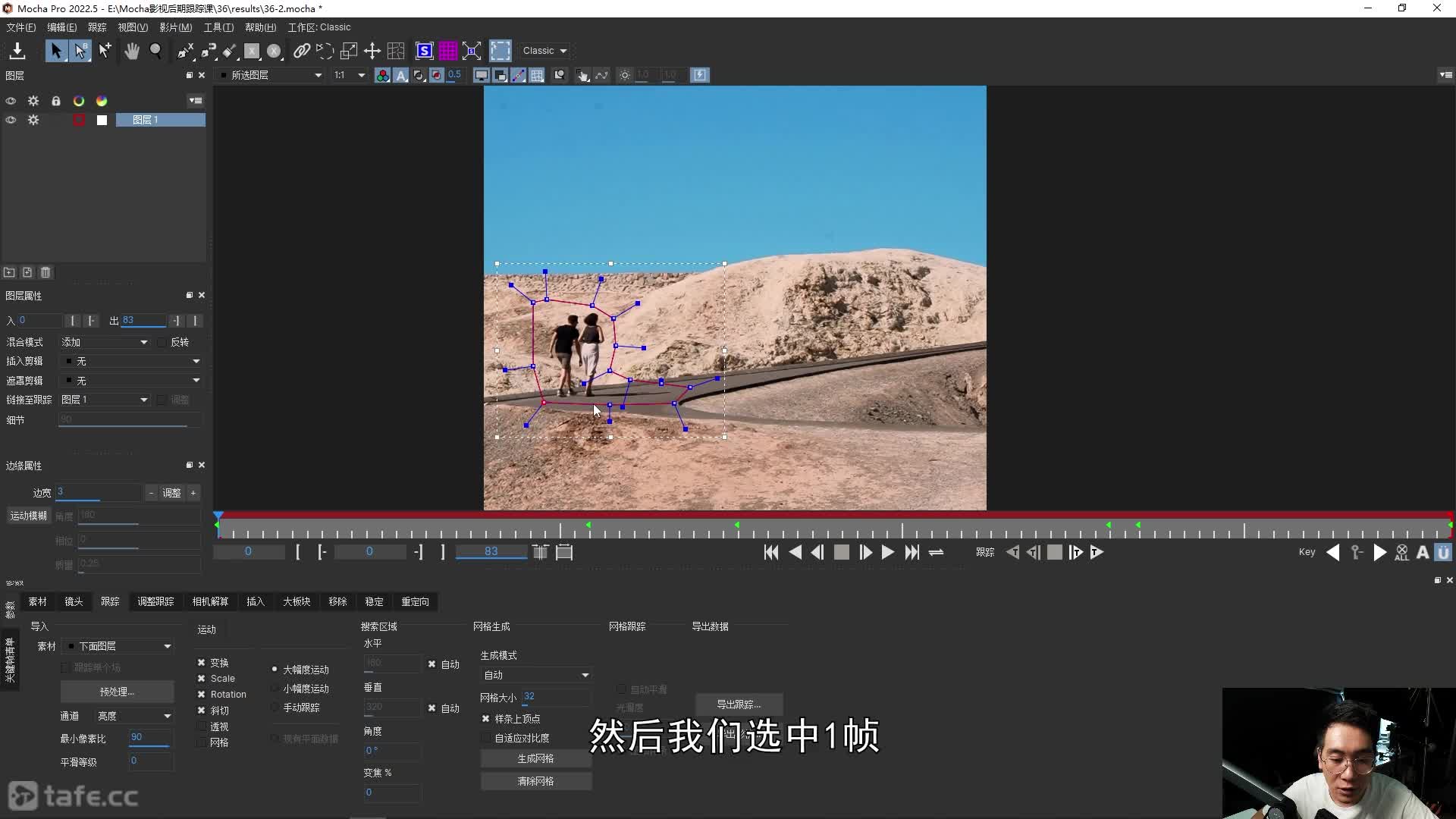1456x819 pixels.
Task: Jump to the last frame
Action: point(912,553)
